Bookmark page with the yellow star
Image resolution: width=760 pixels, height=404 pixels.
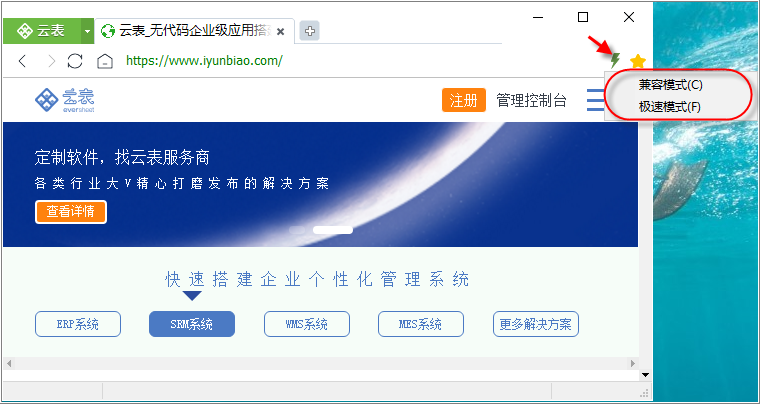tap(638, 61)
